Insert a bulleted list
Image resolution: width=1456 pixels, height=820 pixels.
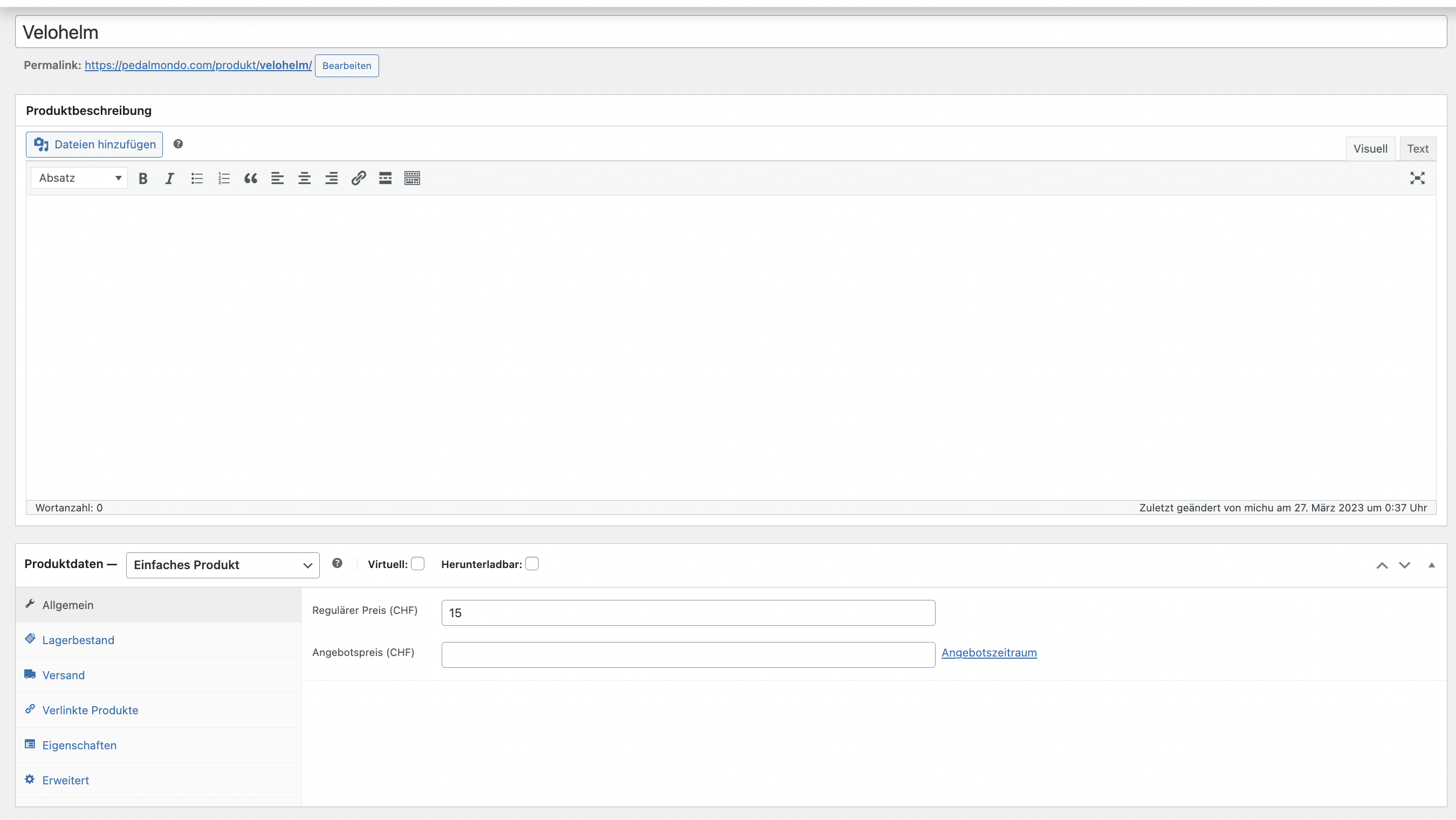click(197, 179)
